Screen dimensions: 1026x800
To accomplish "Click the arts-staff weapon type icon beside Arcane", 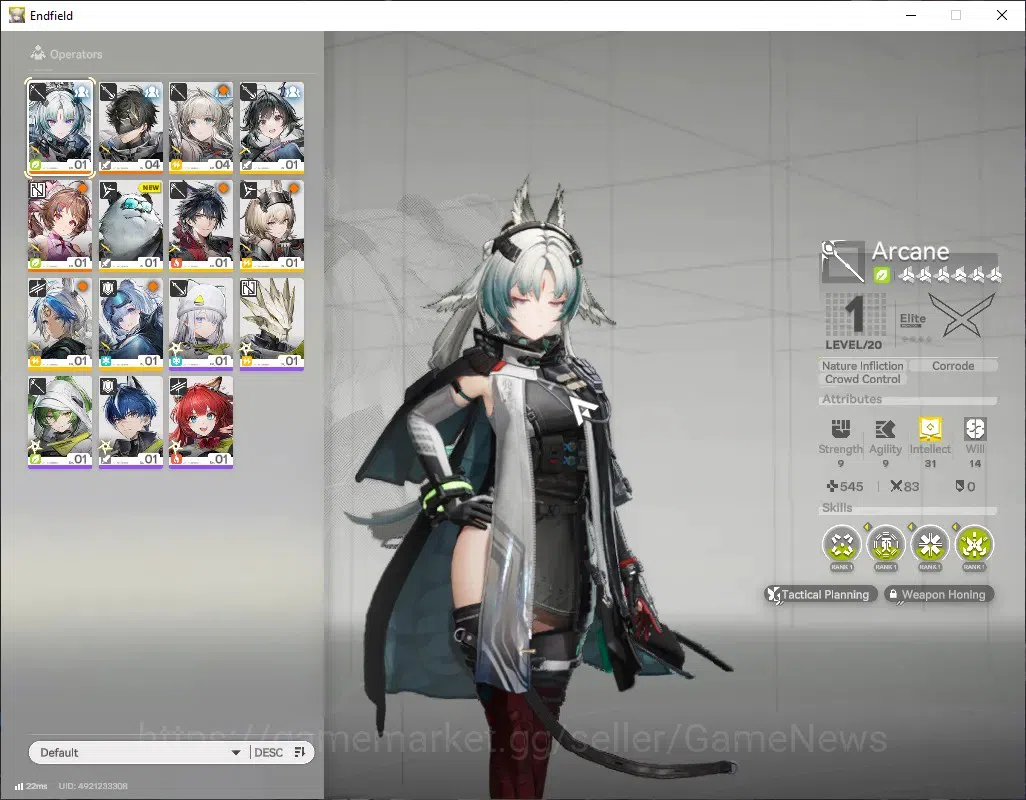I will [842, 261].
